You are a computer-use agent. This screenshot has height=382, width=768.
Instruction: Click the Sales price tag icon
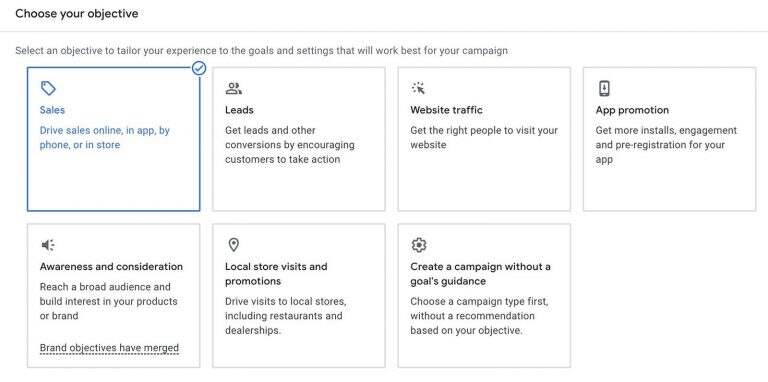pyautogui.click(x=48, y=89)
